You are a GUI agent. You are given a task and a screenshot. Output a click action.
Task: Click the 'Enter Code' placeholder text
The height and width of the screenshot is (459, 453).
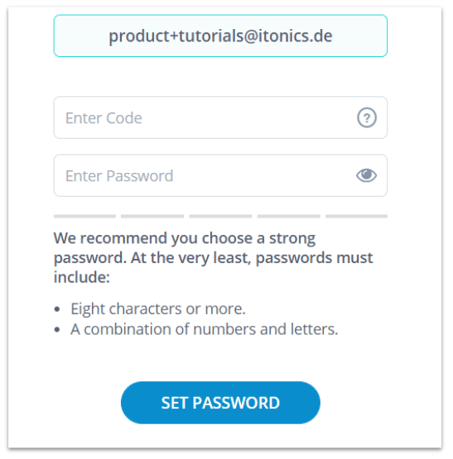(104, 118)
